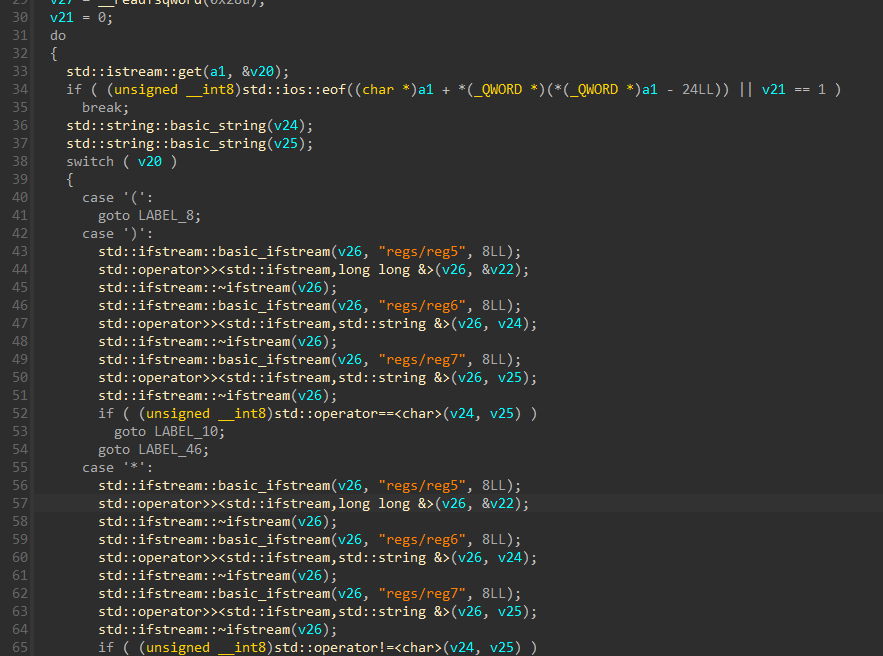Click case '(' label on line 40
This screenshot has width=883, height=656.
tap(118, 198)
